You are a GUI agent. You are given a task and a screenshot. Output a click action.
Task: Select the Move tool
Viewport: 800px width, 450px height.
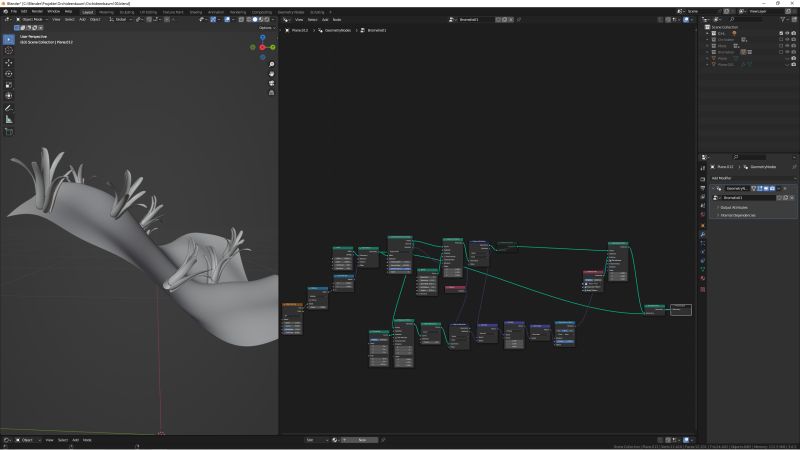(x=9, y=62)
